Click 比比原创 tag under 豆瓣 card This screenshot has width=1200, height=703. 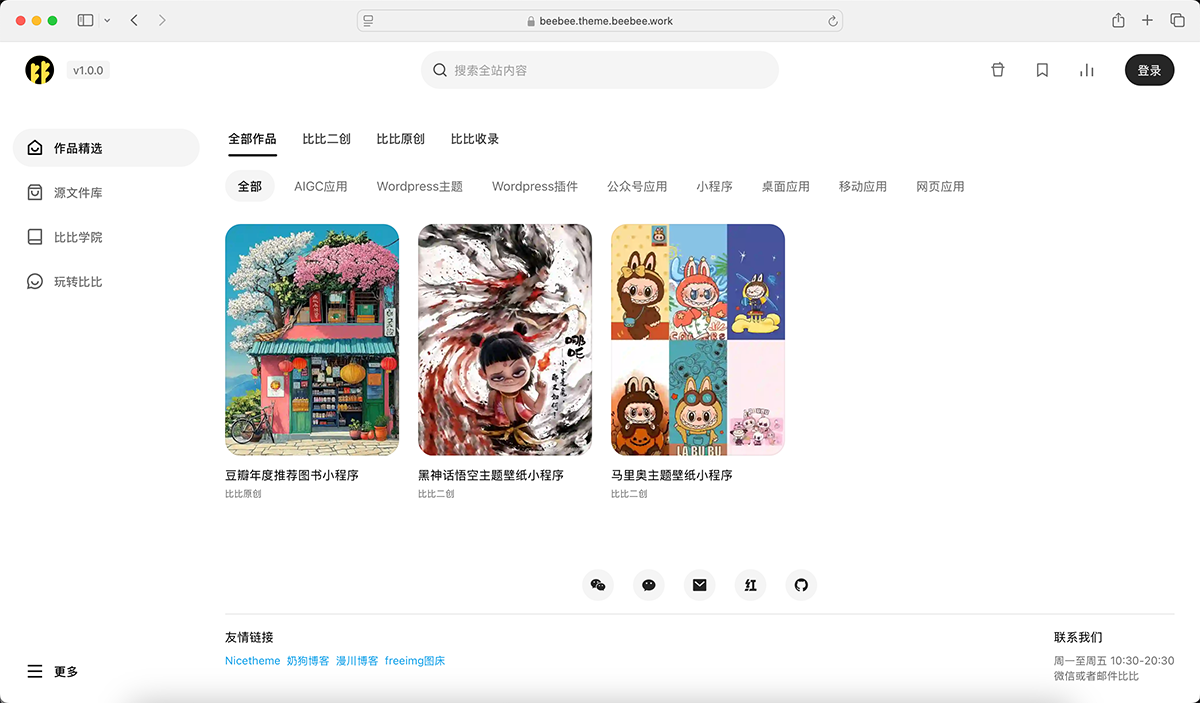click(243, 494)
